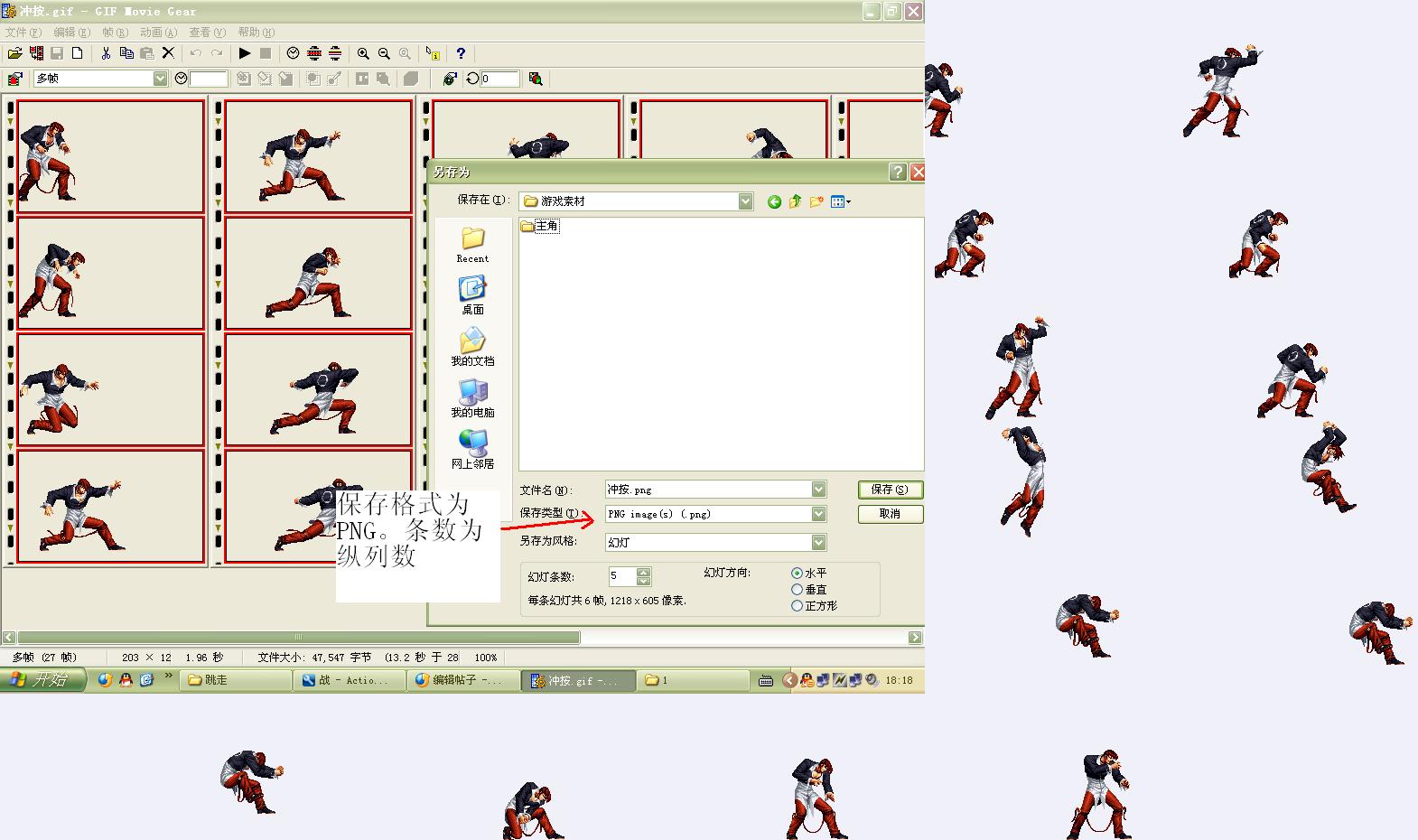This screenshot has width=1418, height=840.
Task: Open the 多帧 view mode dropdown
Action: [160, 79]
